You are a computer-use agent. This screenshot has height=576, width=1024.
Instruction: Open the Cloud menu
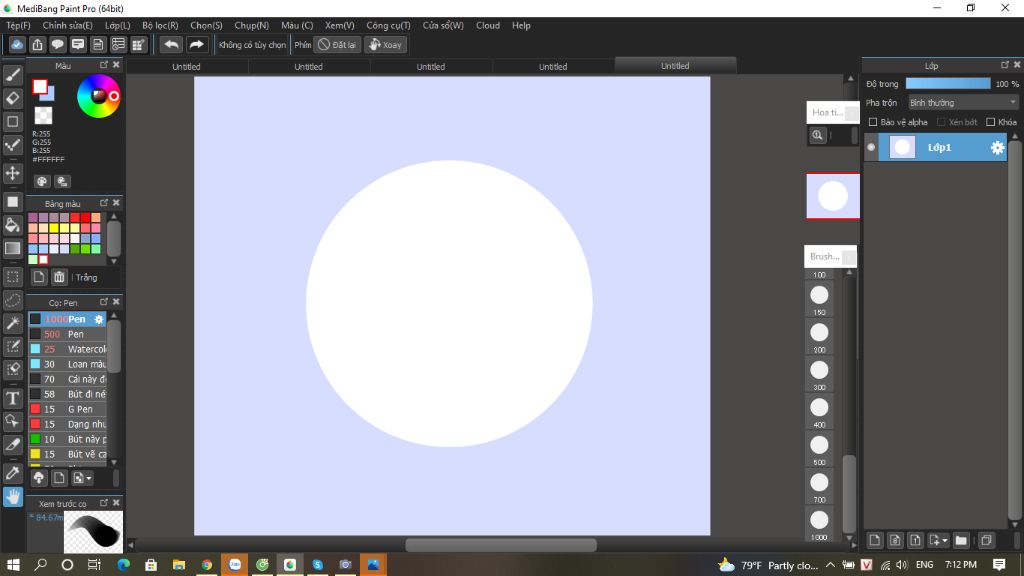(488, 25)
